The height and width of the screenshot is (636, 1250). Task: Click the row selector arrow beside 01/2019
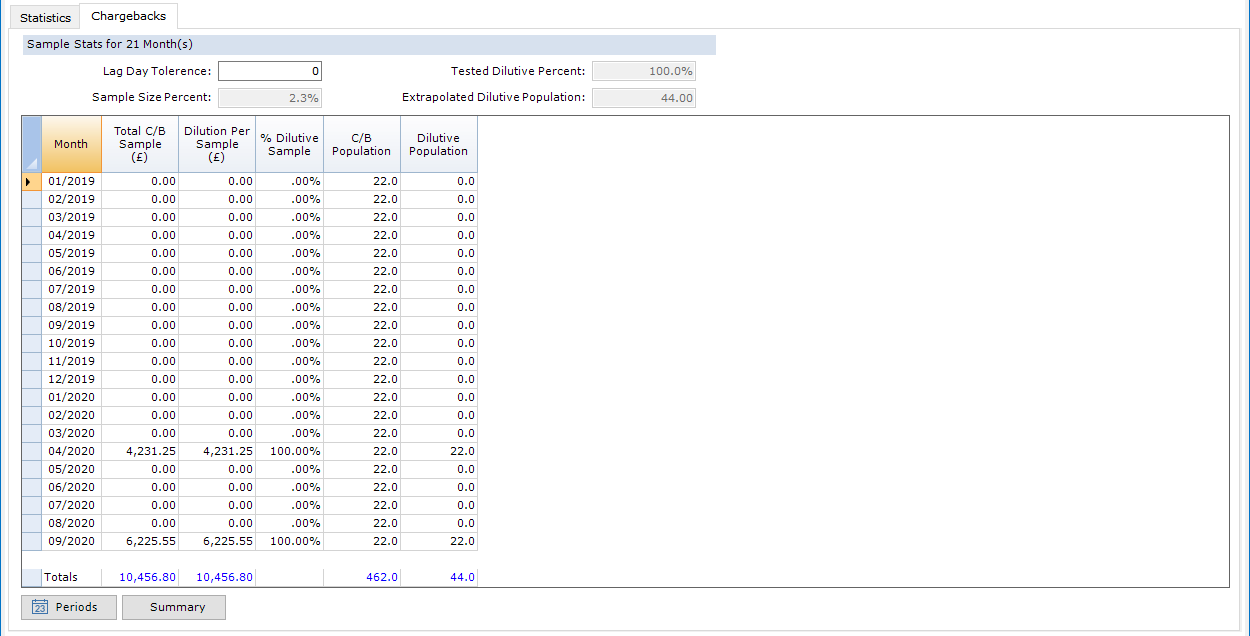(30, 181)
